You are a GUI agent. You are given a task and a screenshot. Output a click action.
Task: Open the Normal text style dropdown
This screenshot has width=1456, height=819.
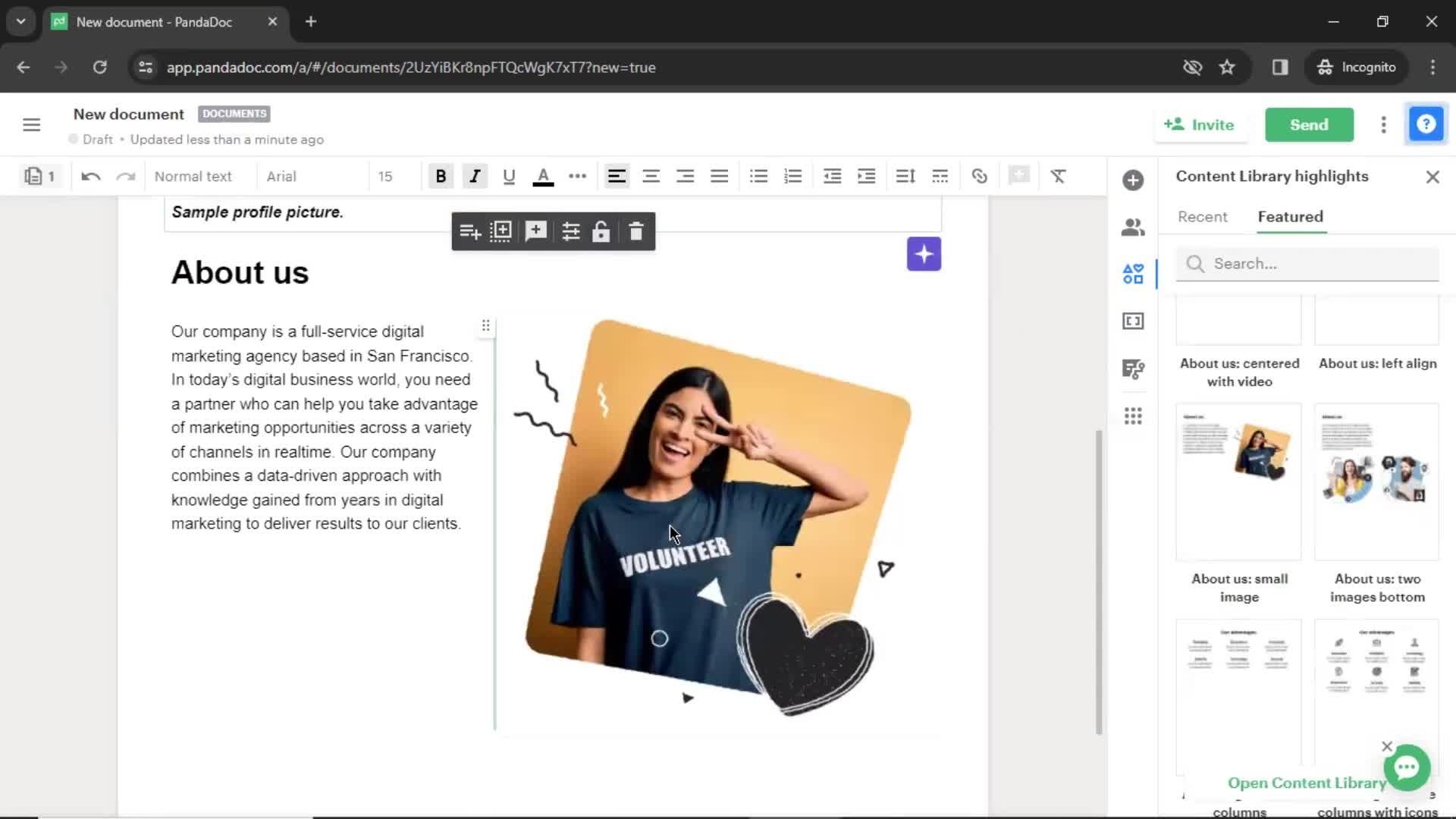[x=196, y=176]
